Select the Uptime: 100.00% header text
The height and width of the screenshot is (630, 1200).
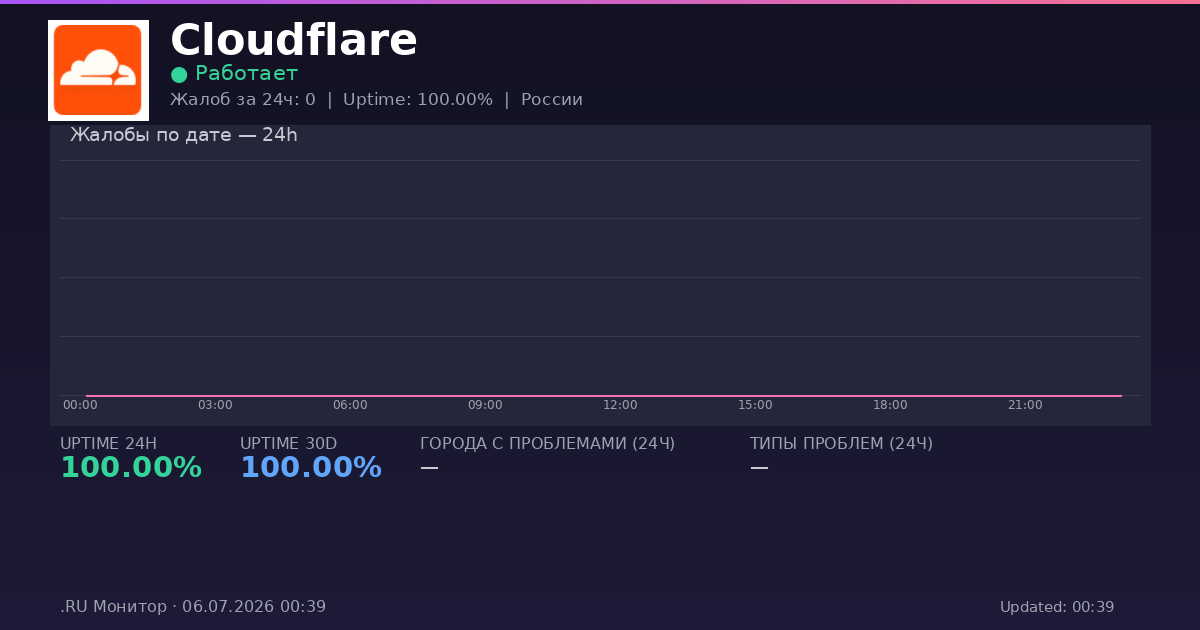click(418, 100)
